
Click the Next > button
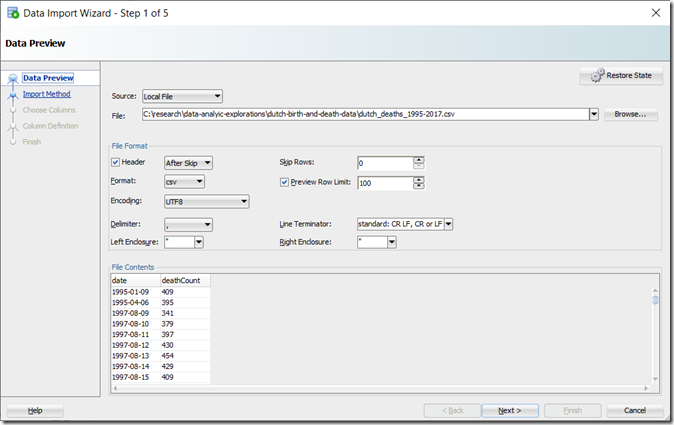click(510, 411)
